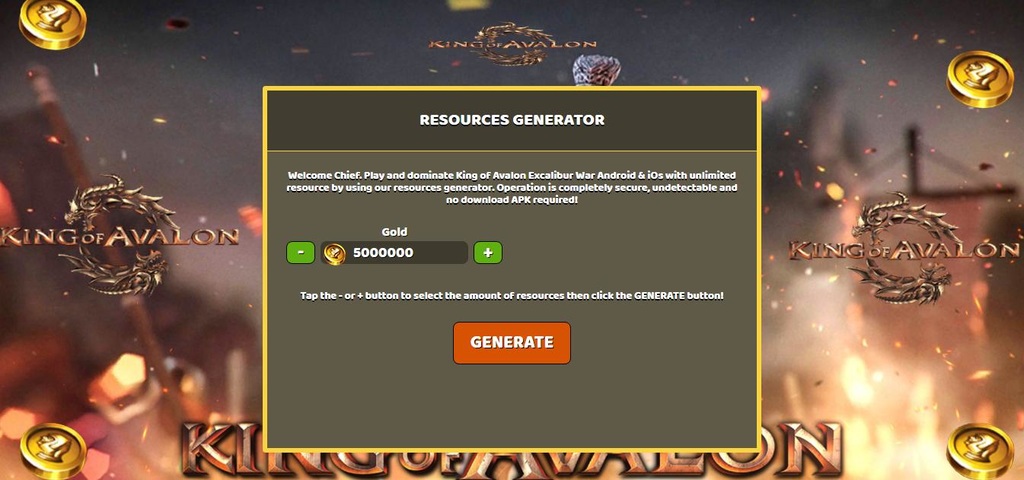Screen dimensions: 1024x480
Task: Click the Gold label above amount field
Action: [394, 232]
